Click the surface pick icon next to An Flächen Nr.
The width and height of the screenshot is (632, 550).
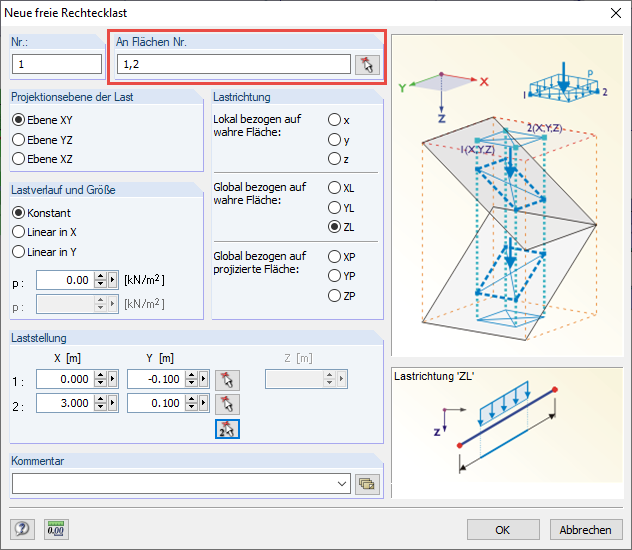(367, 64)
